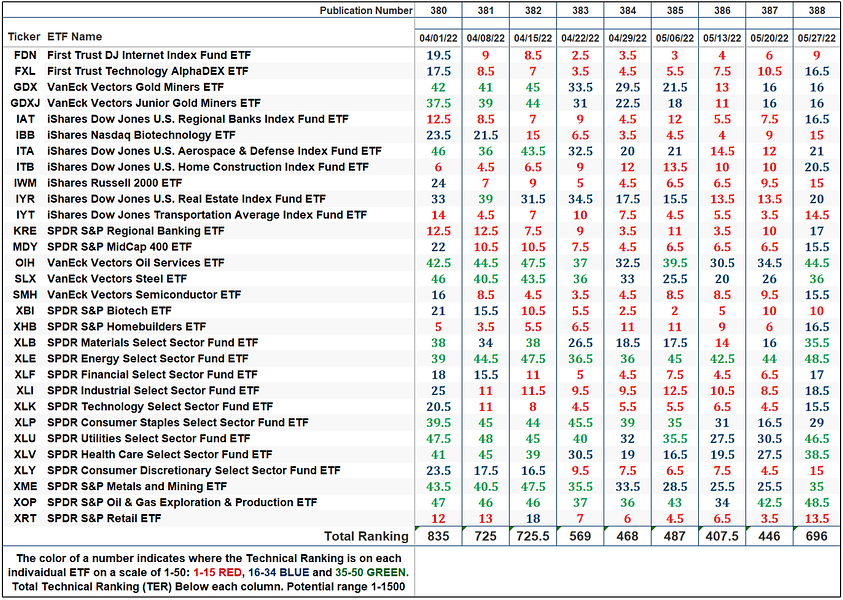Viewport: 843px width, 600px height.
Task: Select the 04/22/22 date column header
Action: [580, 39]
